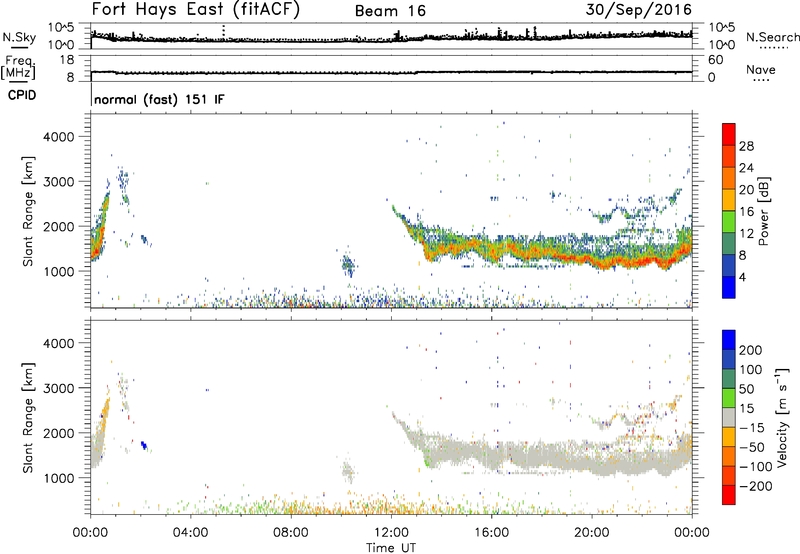Viewport: 800px width, 554px height.
Task: Click the '20:00' time tick label
Action: tap(592, 532)
